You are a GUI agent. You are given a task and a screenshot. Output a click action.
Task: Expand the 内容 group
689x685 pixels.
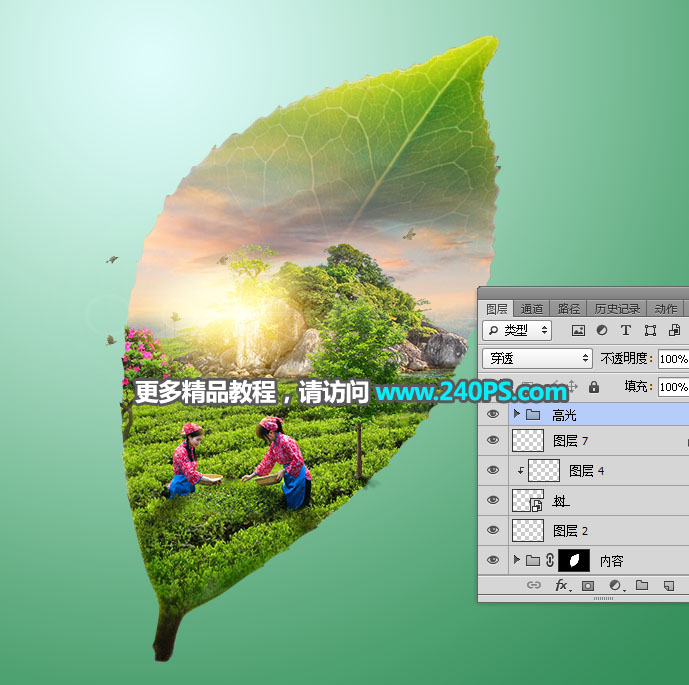[517, 560]
